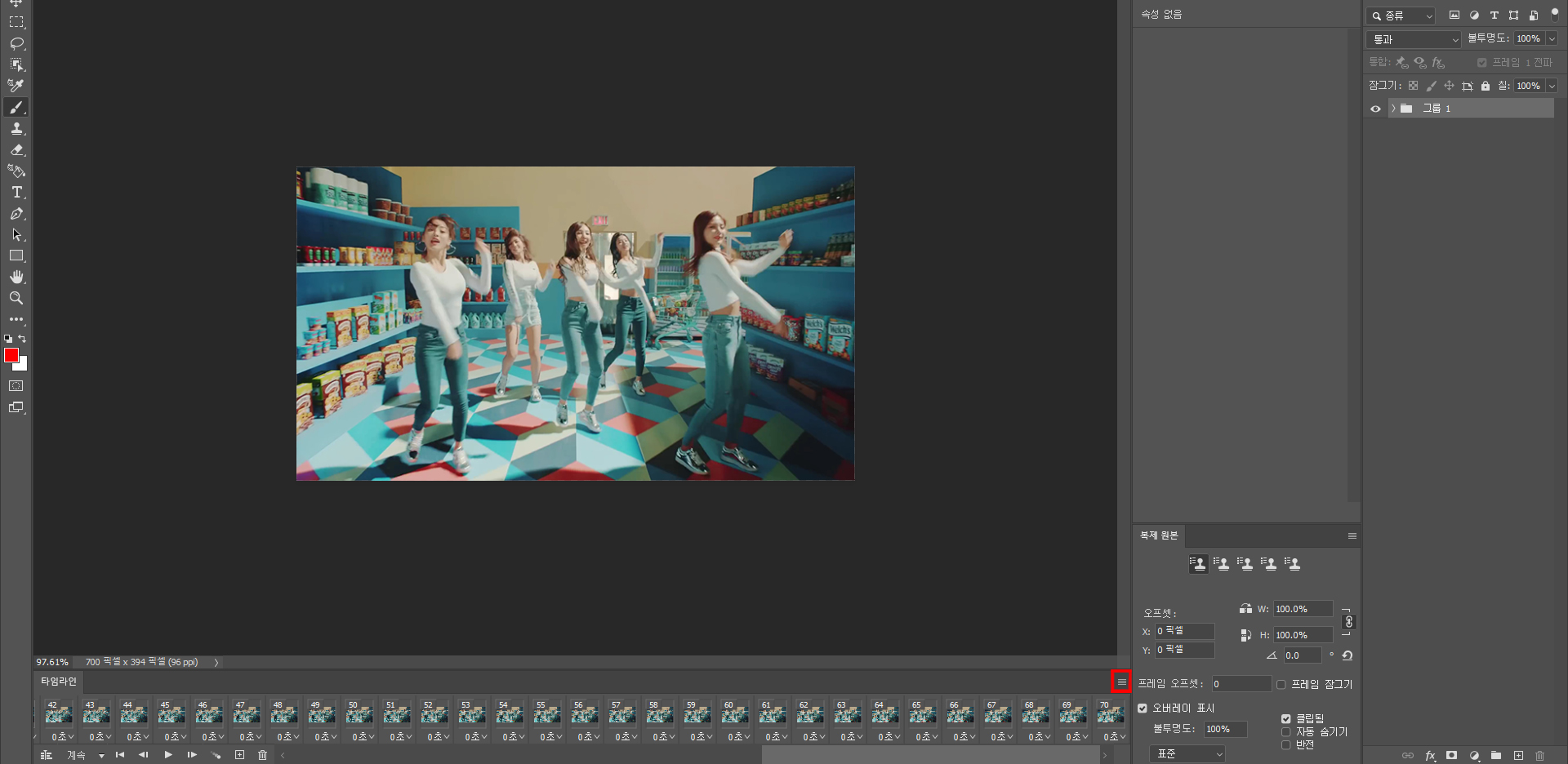Select the 타임라인 tab
Image resolution: width=1568 pixels, height=764 pixels.
click(x=59, y=682)
